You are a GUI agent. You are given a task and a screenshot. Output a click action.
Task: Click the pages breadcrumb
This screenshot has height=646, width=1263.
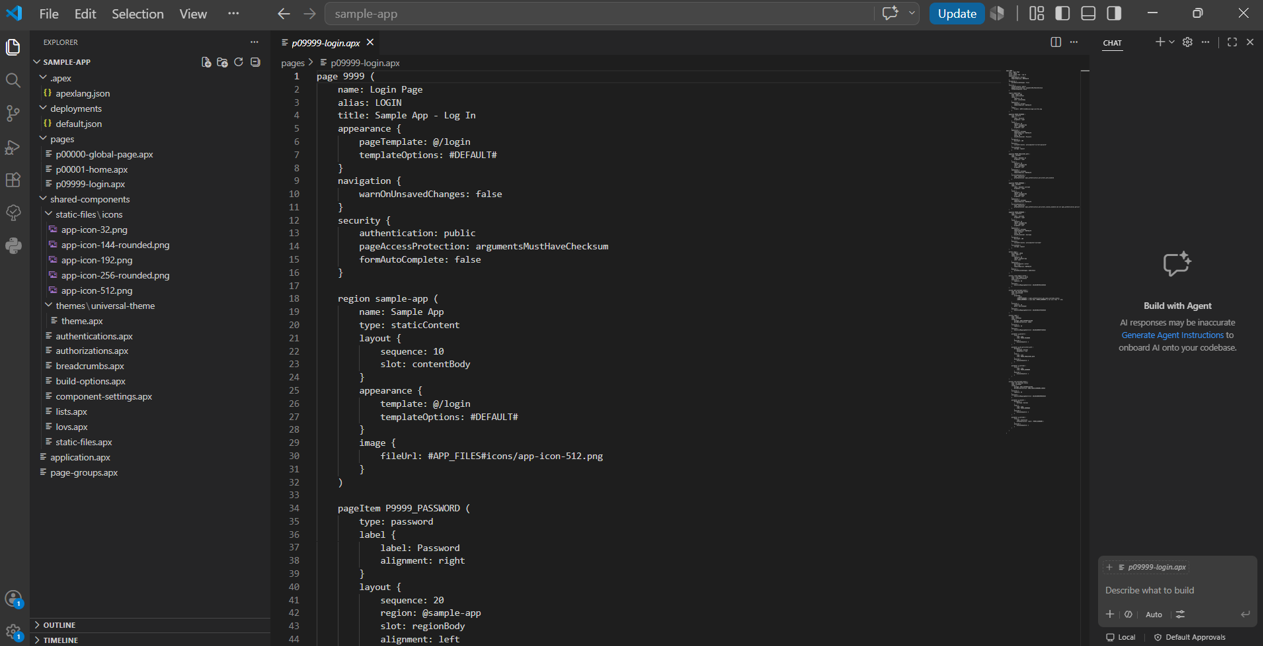[292, 63]
